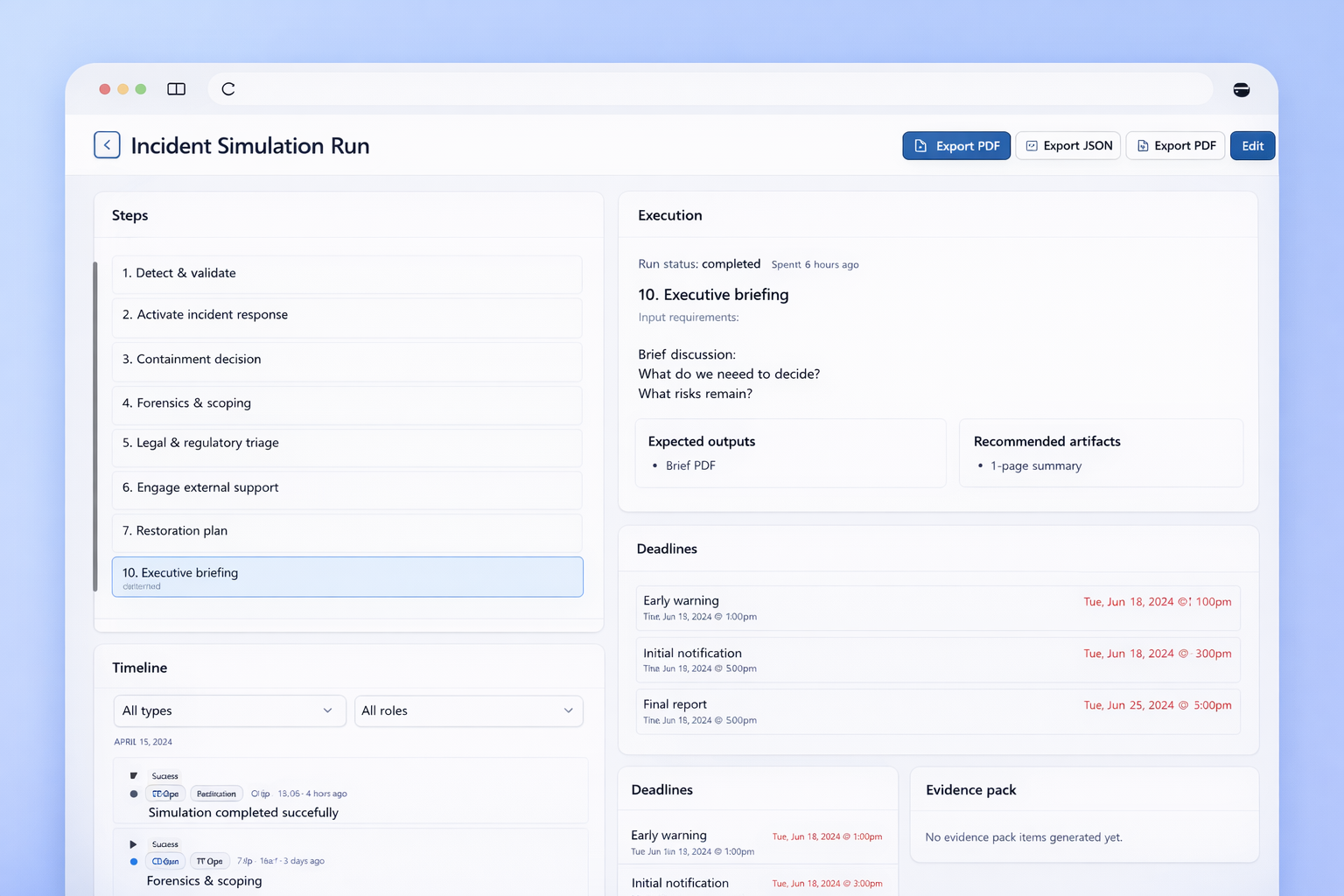1344x896 pixels.
Task: Select step 3. Containment decision
Action: pos(347,360)
